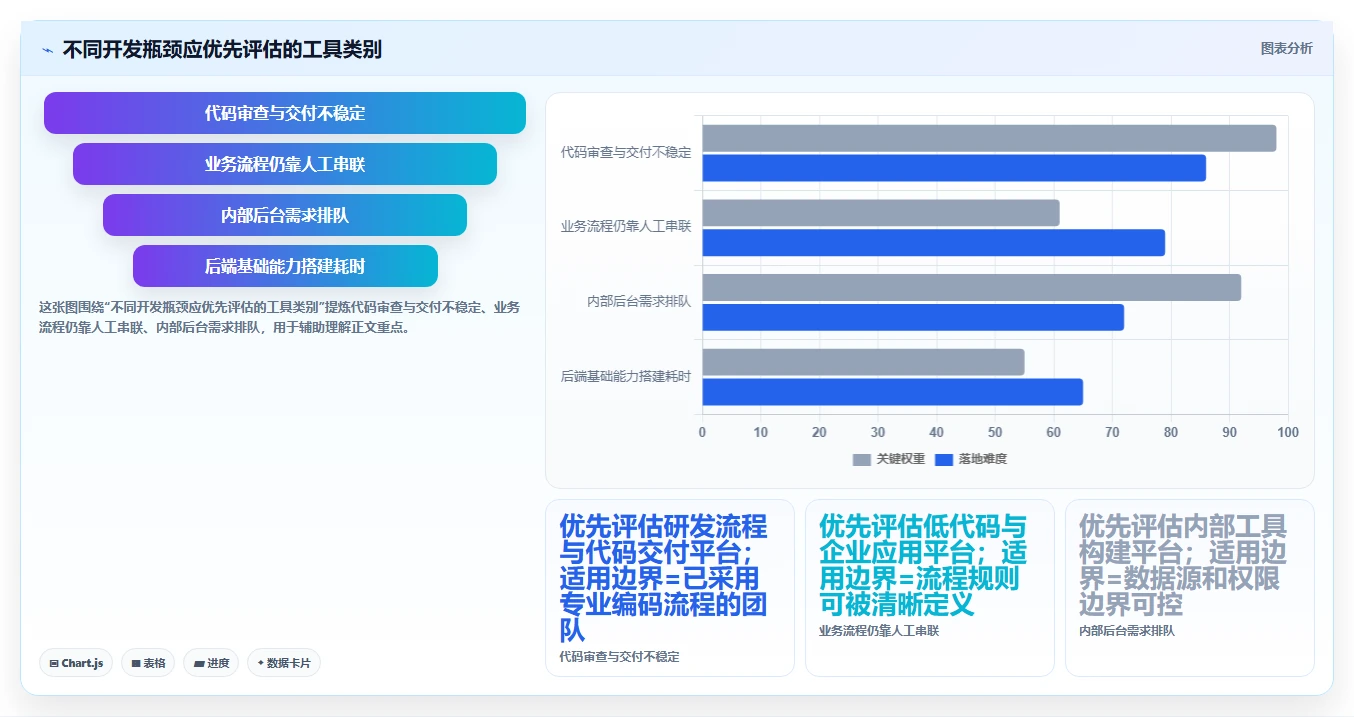Click the 数据卡片 tag chip

pyautogui.click(x=284, y=663)
